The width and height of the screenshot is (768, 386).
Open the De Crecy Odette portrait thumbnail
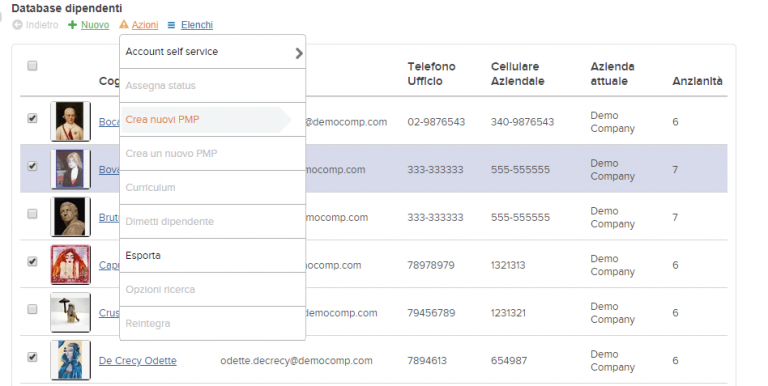71,360
